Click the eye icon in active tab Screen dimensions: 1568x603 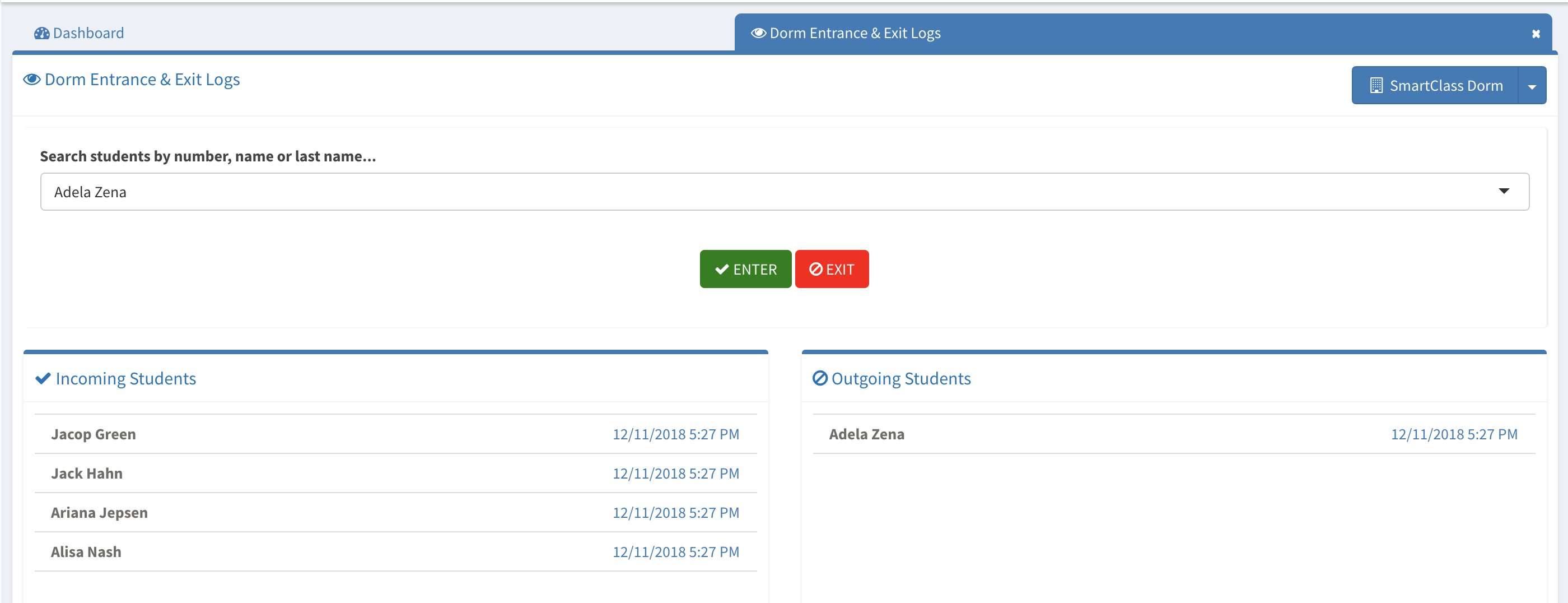758,34
